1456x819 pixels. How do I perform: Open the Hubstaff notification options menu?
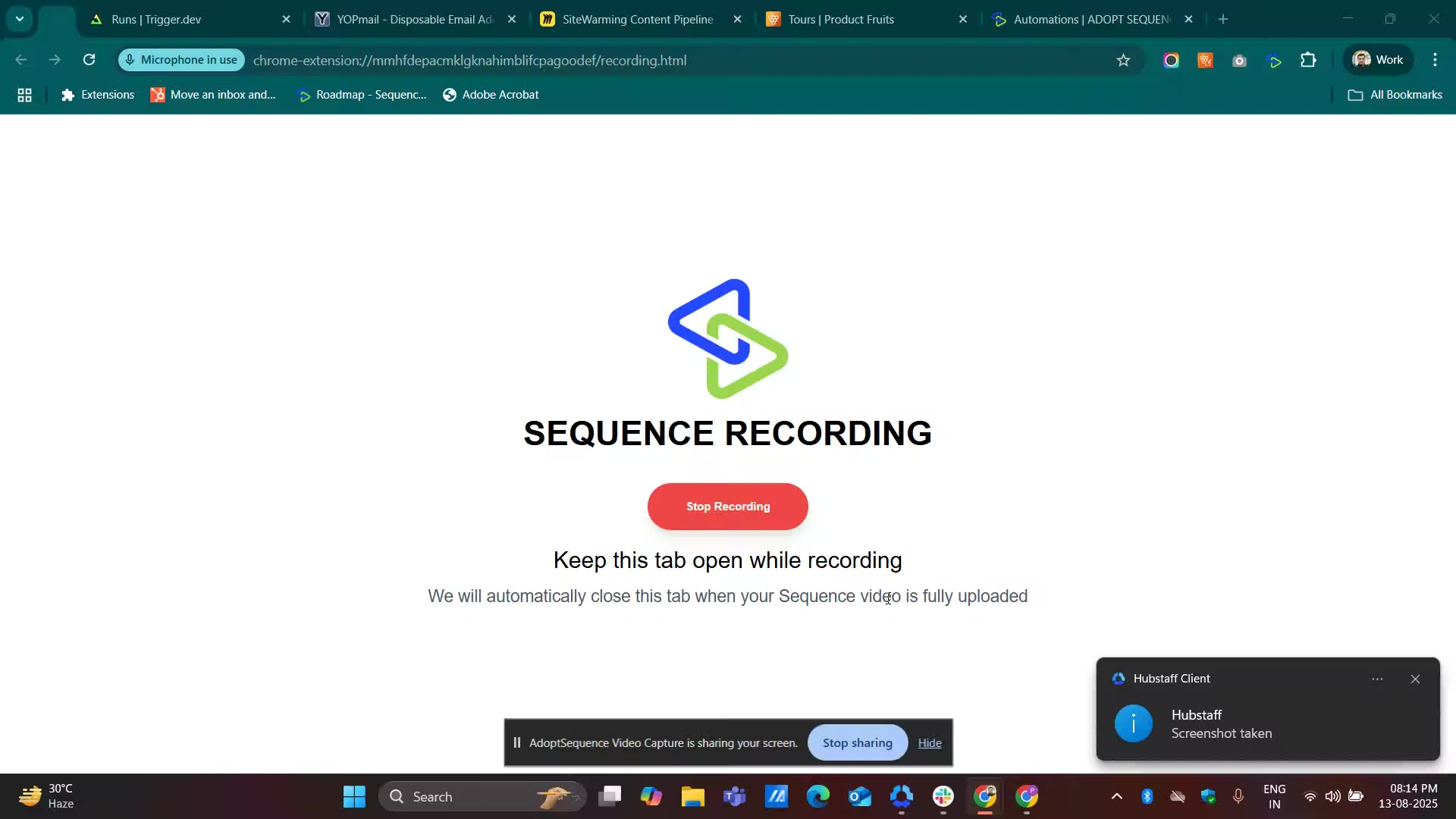pyautogui.click(x=1379, y=679)
